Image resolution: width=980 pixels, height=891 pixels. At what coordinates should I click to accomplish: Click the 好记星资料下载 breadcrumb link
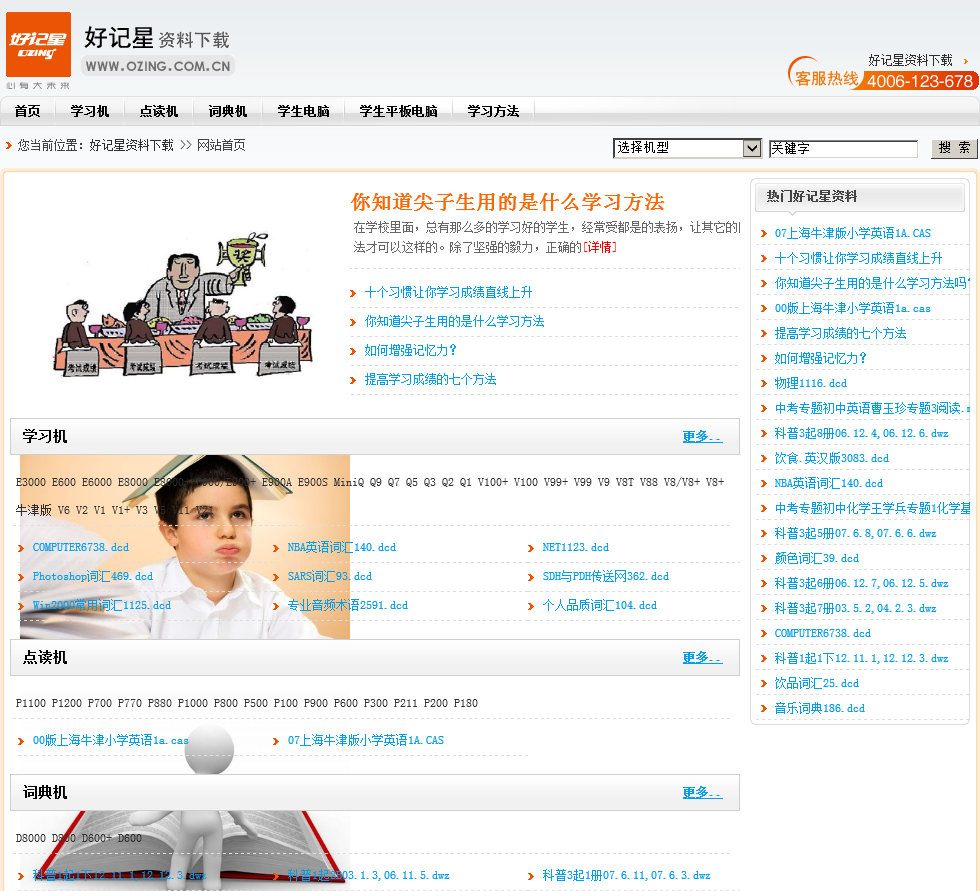[x=131, y=146]
